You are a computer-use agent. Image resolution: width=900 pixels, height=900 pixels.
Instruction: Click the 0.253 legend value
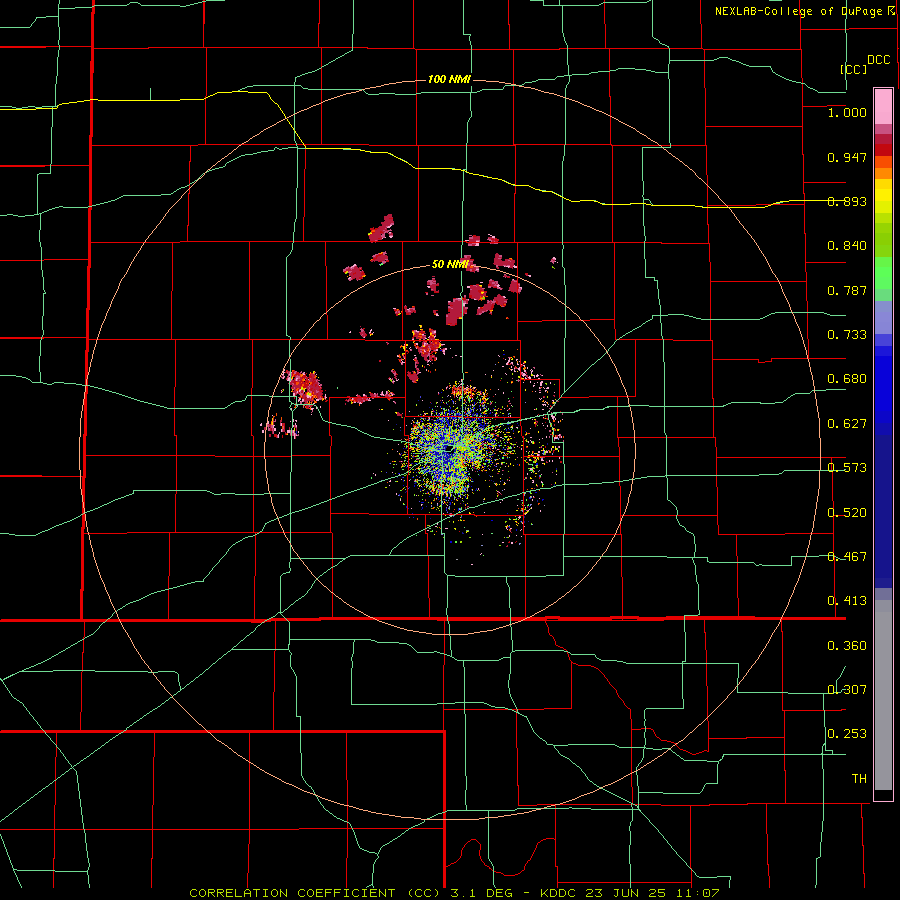(x=847, y=734)
